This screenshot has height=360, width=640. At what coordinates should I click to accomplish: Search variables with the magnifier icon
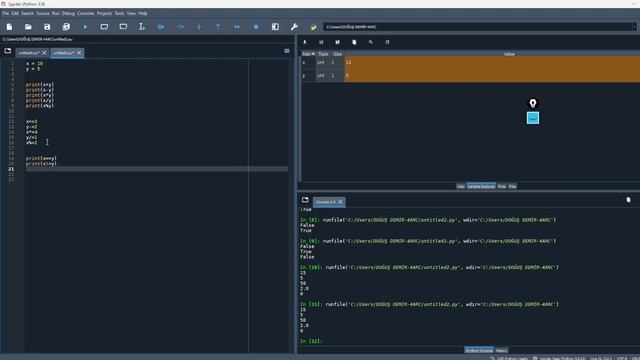pos(371,42)
